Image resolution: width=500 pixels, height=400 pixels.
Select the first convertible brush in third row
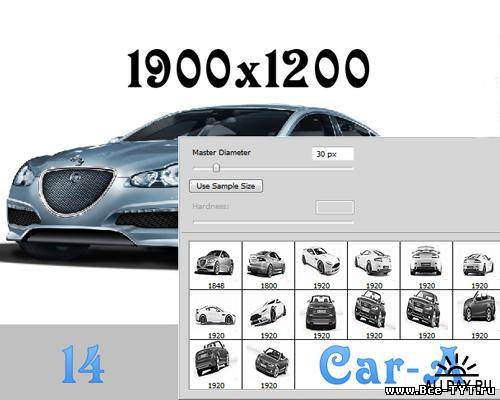(216, 365)
